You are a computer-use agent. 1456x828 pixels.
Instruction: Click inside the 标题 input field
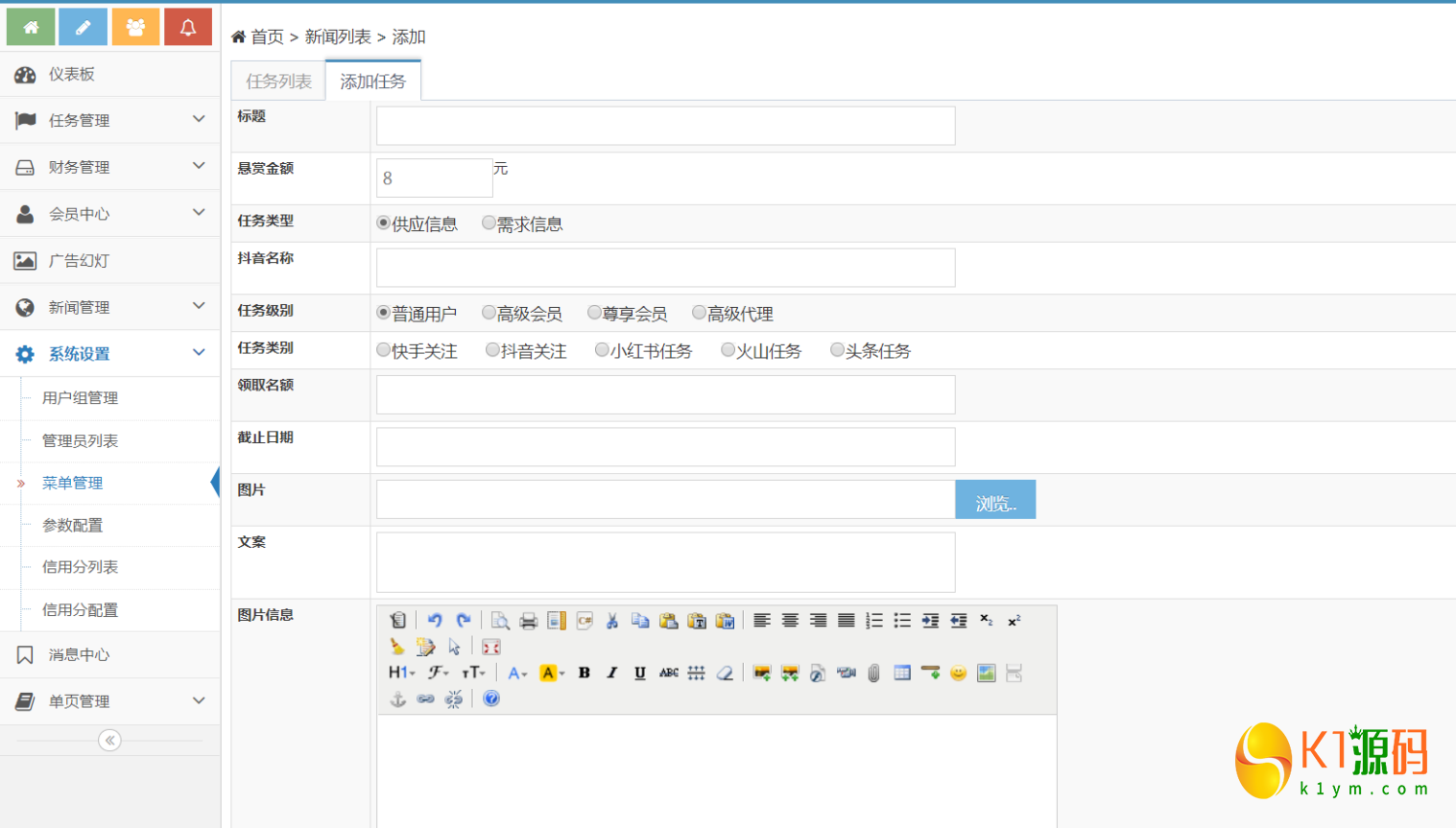(x=665, y=126)
